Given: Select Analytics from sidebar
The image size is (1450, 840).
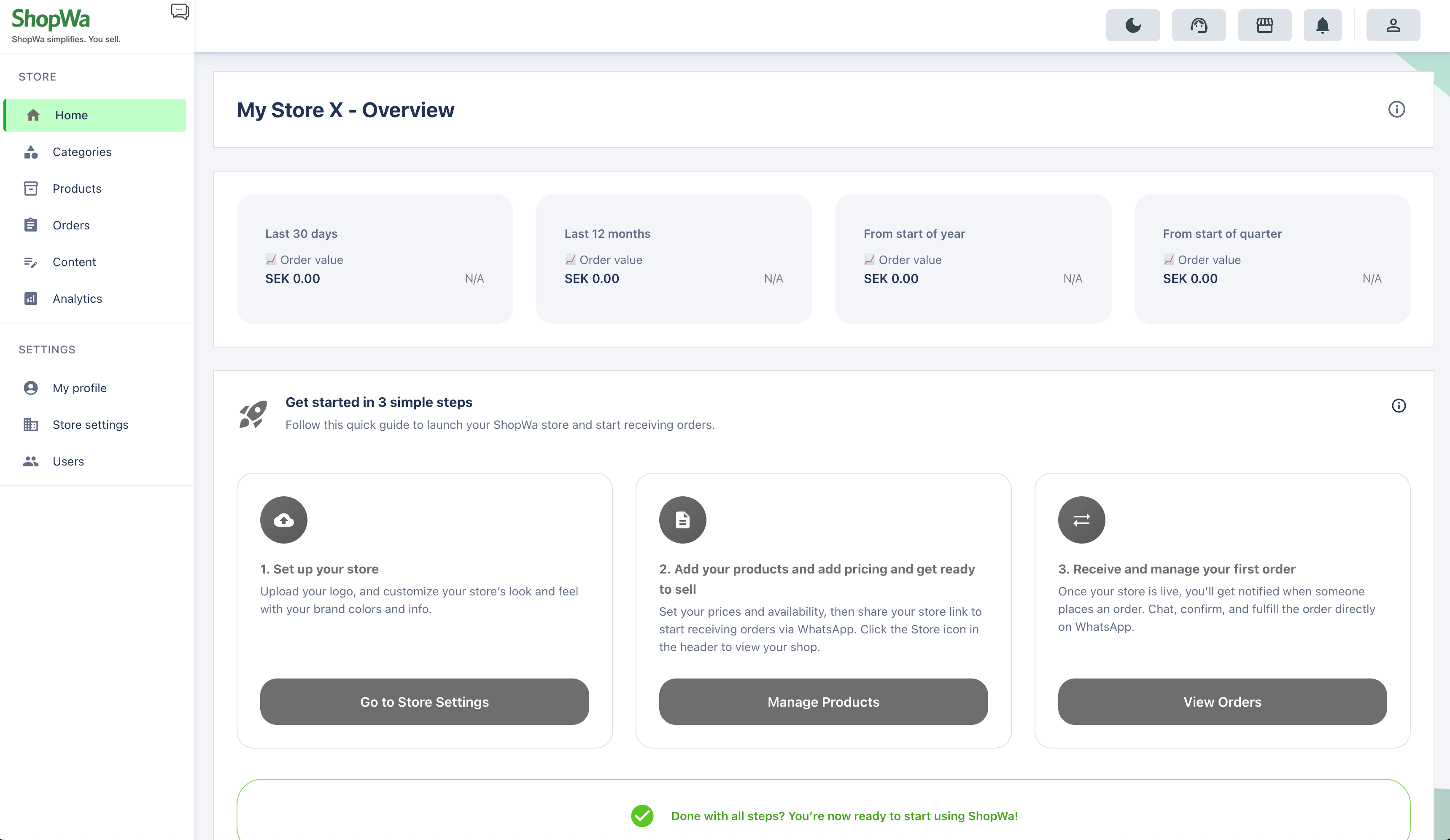Looking at the screenshot, I should [x=77, y=299].
